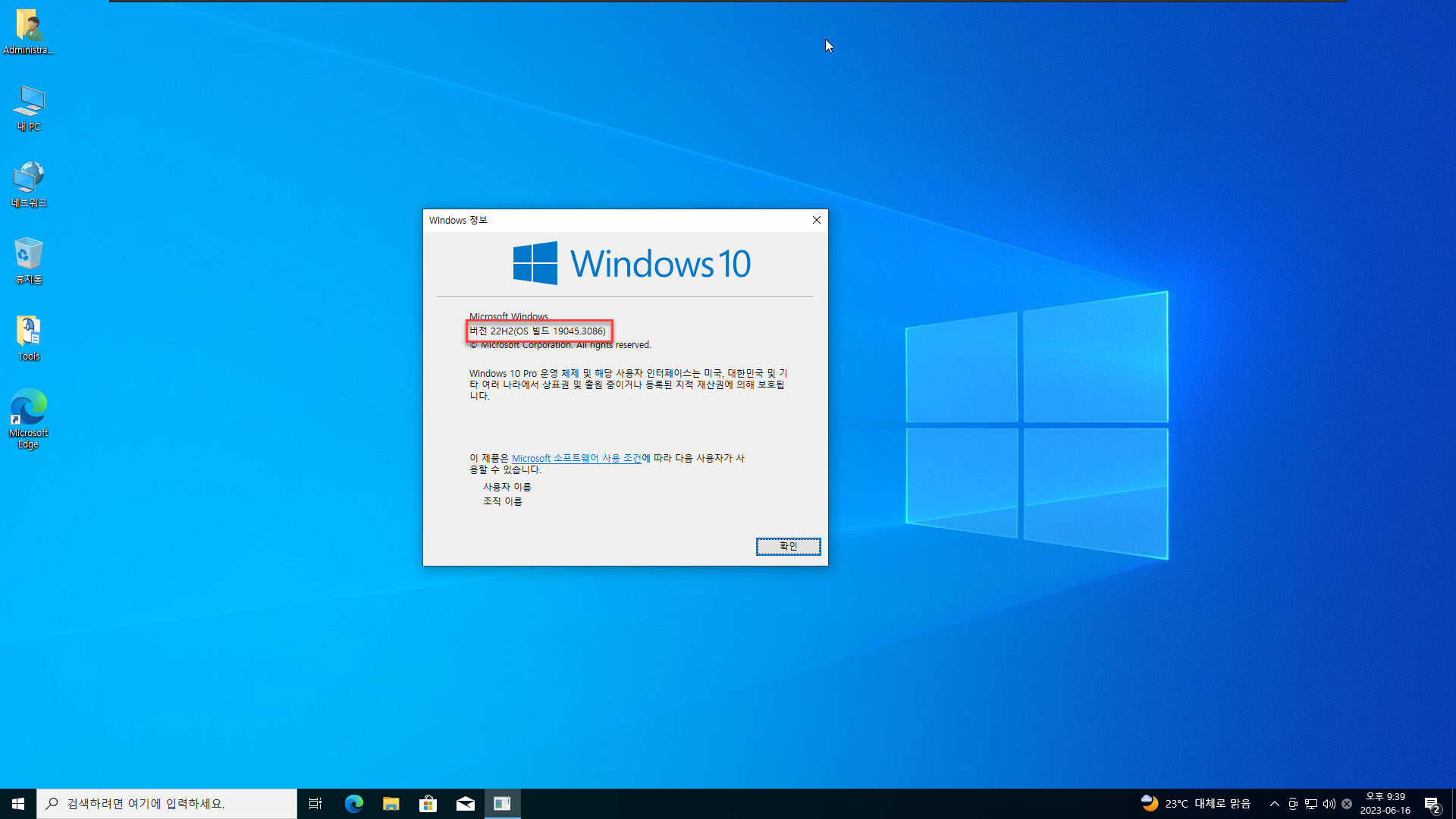Launch Edge from the taskbar

353,804
